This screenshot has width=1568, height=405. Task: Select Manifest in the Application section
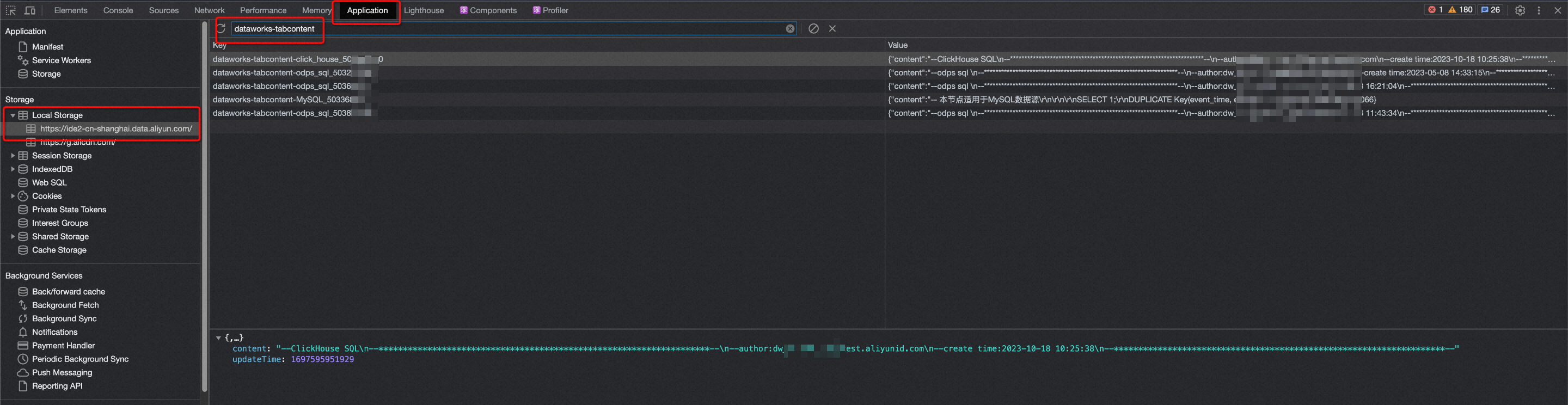point(47,47)
